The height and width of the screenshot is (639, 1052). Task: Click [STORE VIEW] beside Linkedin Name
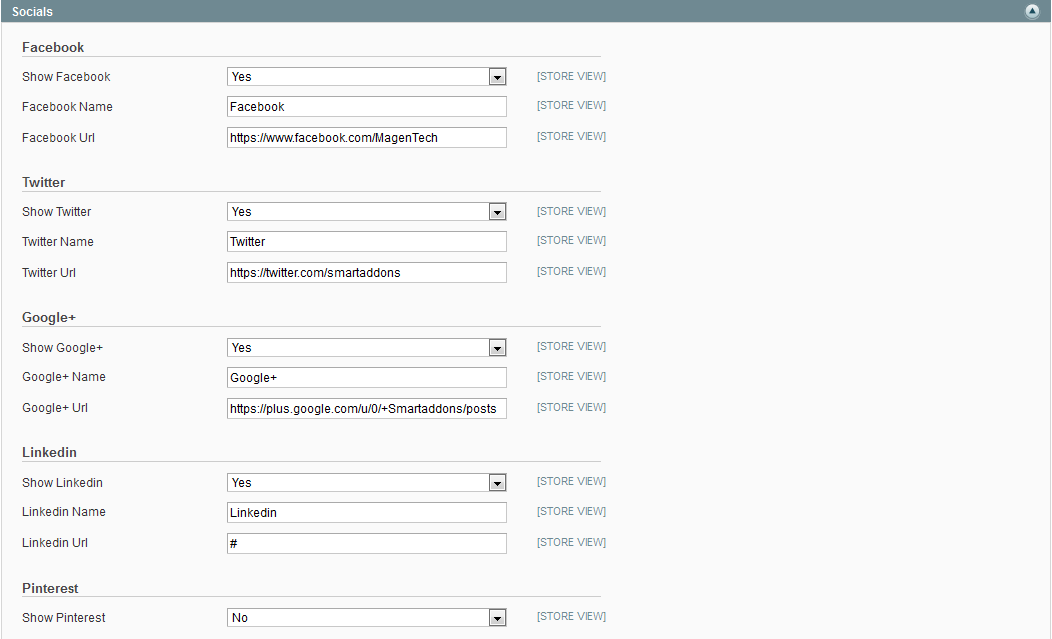pyautogui.click(x=572, y=511)
